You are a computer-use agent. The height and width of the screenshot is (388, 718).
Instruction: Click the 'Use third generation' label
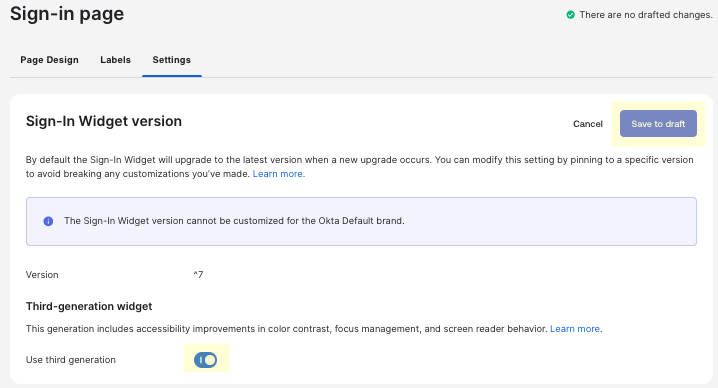tap(71, 360)
